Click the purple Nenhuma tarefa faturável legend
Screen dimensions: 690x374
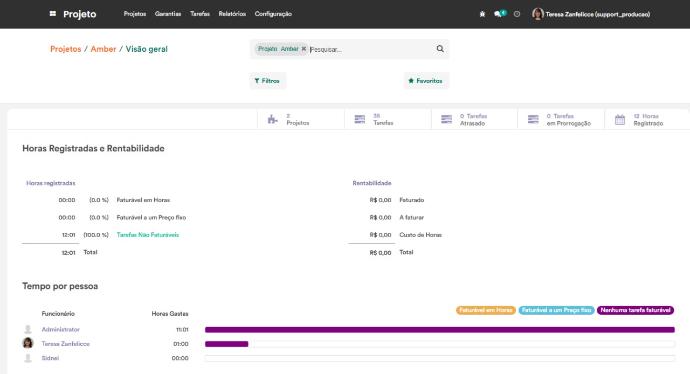(x=635, y=310)
